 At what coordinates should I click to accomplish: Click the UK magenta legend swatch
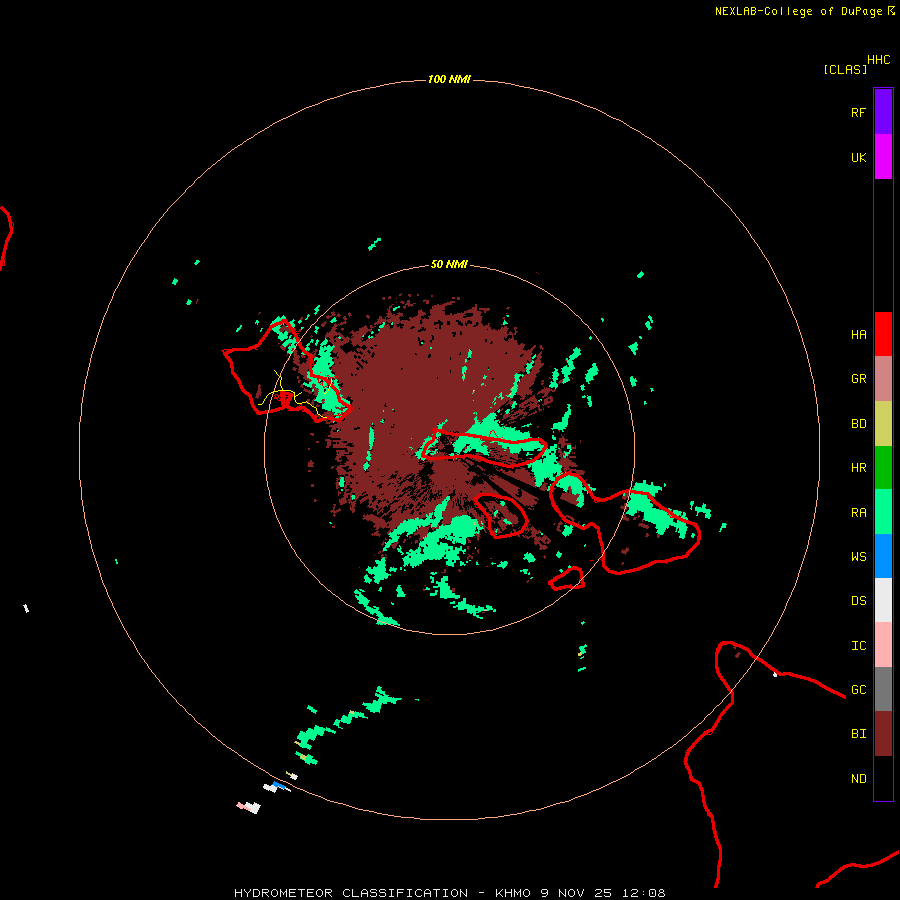pyautogui.click(x=883, y=157)
